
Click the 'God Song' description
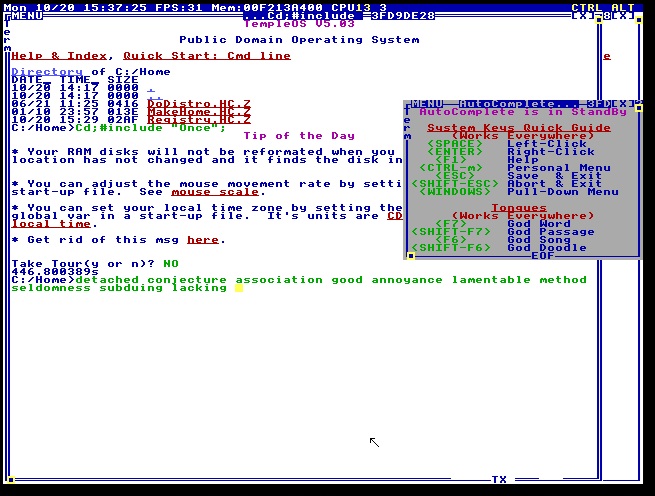click(539, 239)
